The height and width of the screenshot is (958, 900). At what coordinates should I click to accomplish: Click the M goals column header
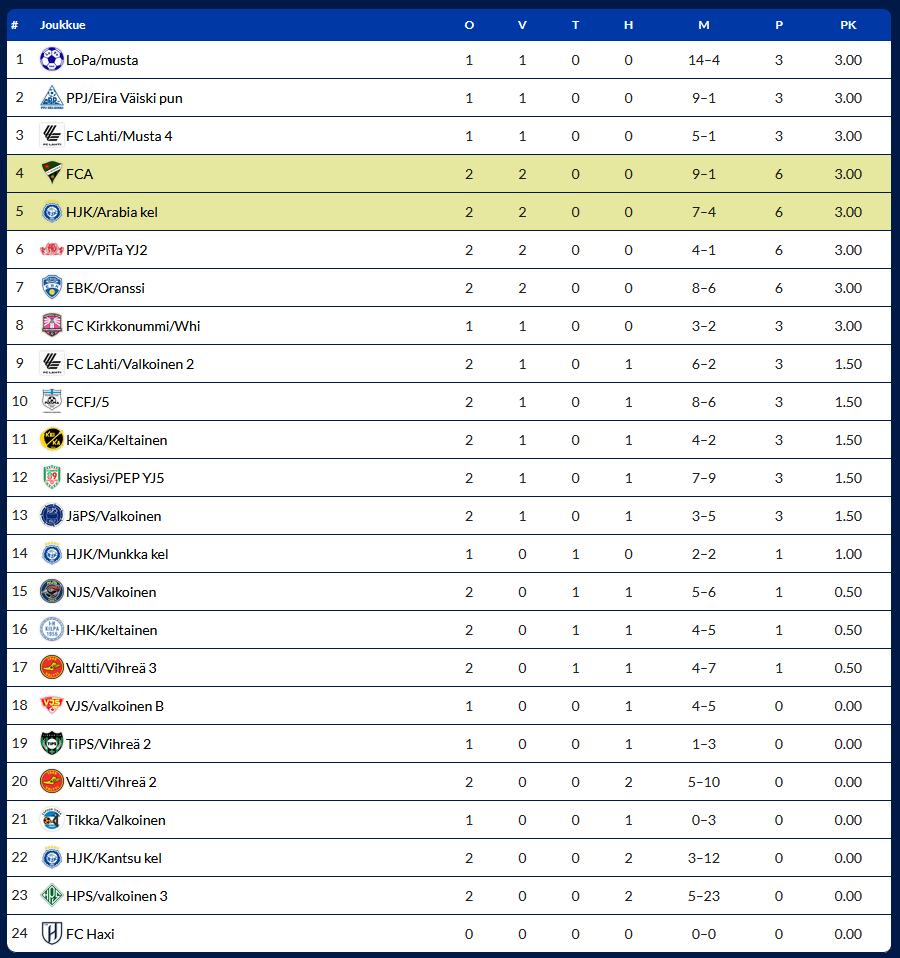click(704, 25)
